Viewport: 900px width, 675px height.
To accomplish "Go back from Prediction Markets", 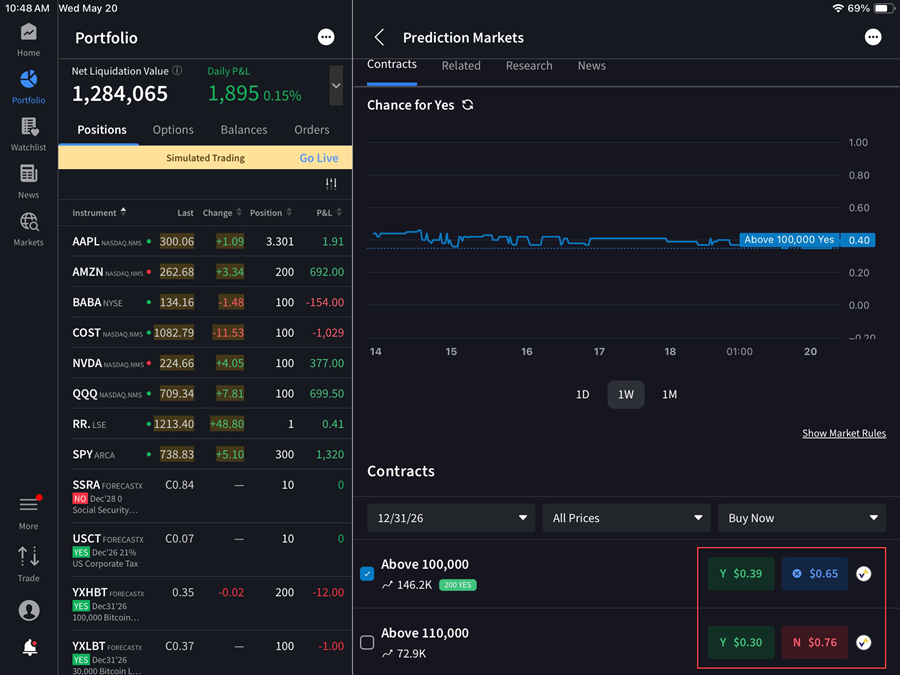I will [x=379, y=37].
